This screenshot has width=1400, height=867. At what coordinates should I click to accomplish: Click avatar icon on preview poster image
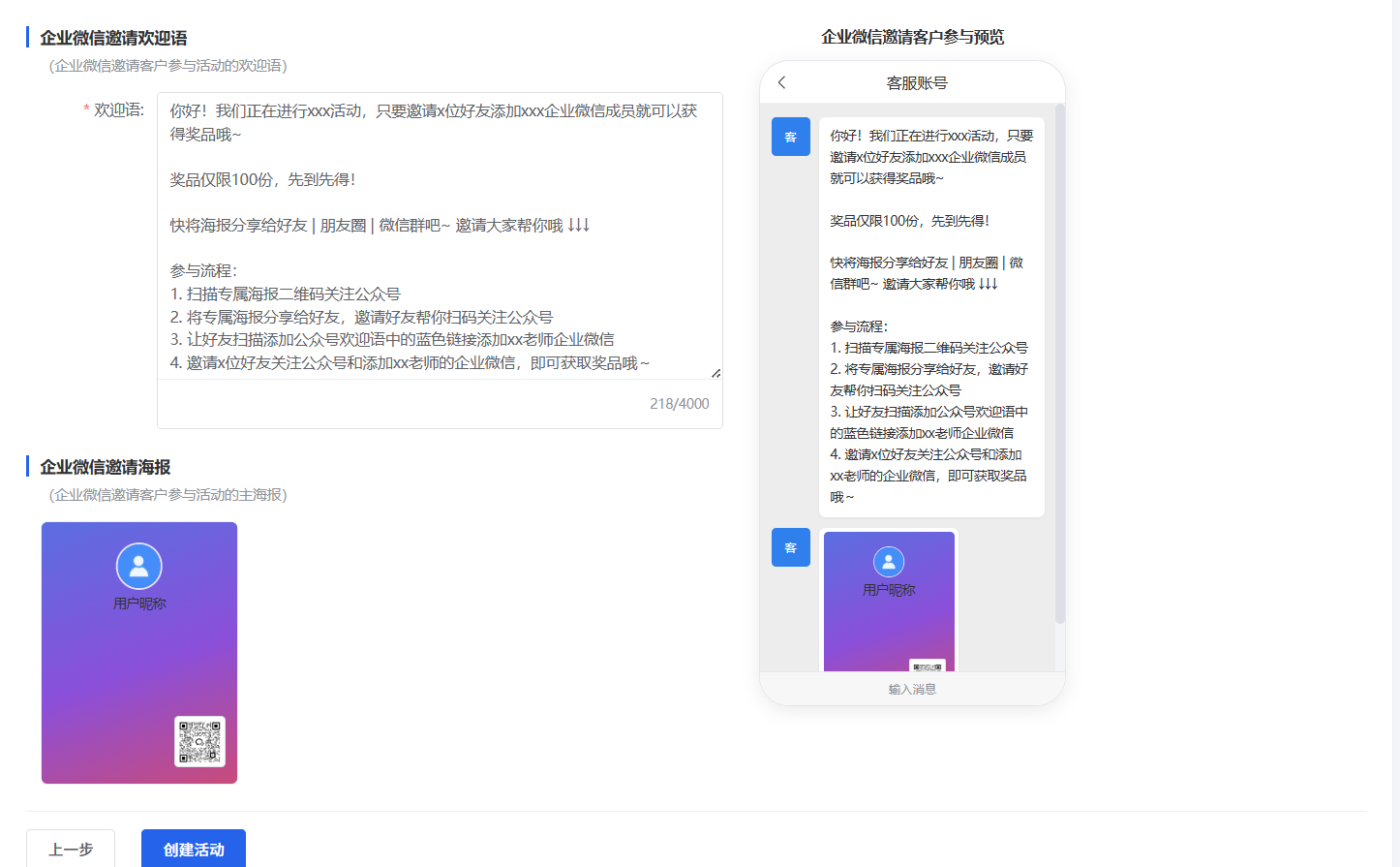(889, 562)
